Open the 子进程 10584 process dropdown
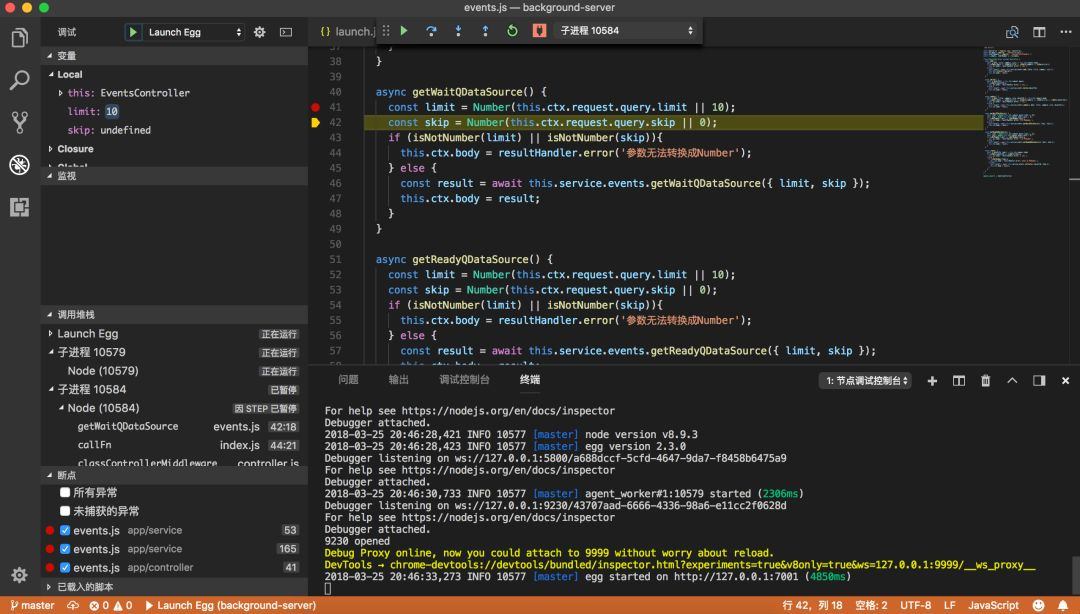1080x614 pixels. tap(626, 31)
